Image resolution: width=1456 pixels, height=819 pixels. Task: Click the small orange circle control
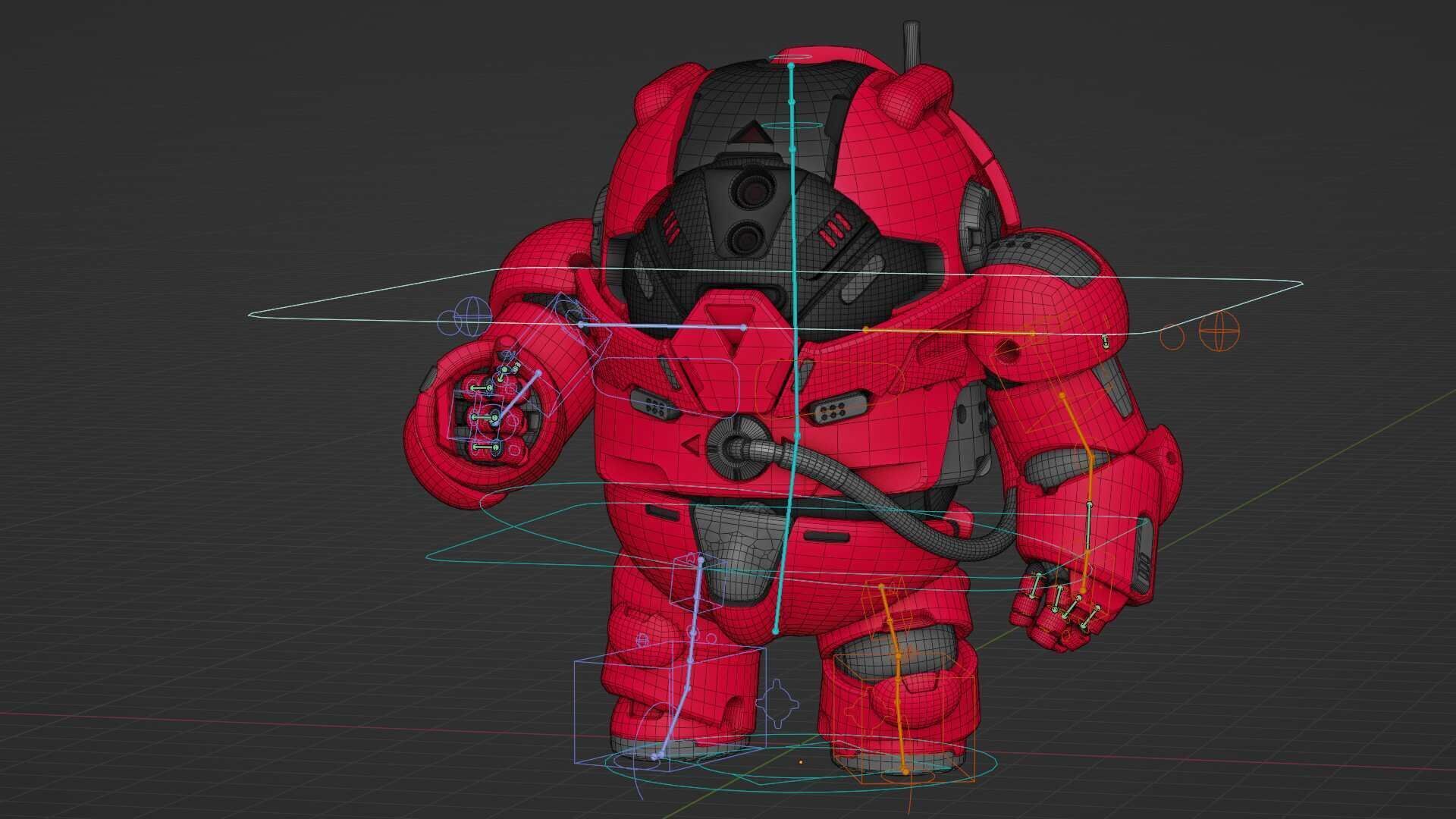(x=1172, y=336)
